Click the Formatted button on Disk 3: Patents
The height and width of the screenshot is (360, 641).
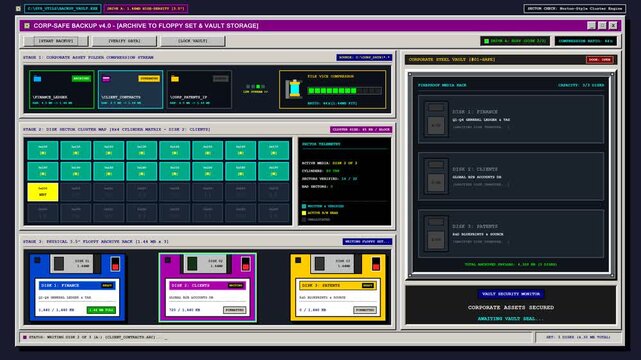[365, 310]
